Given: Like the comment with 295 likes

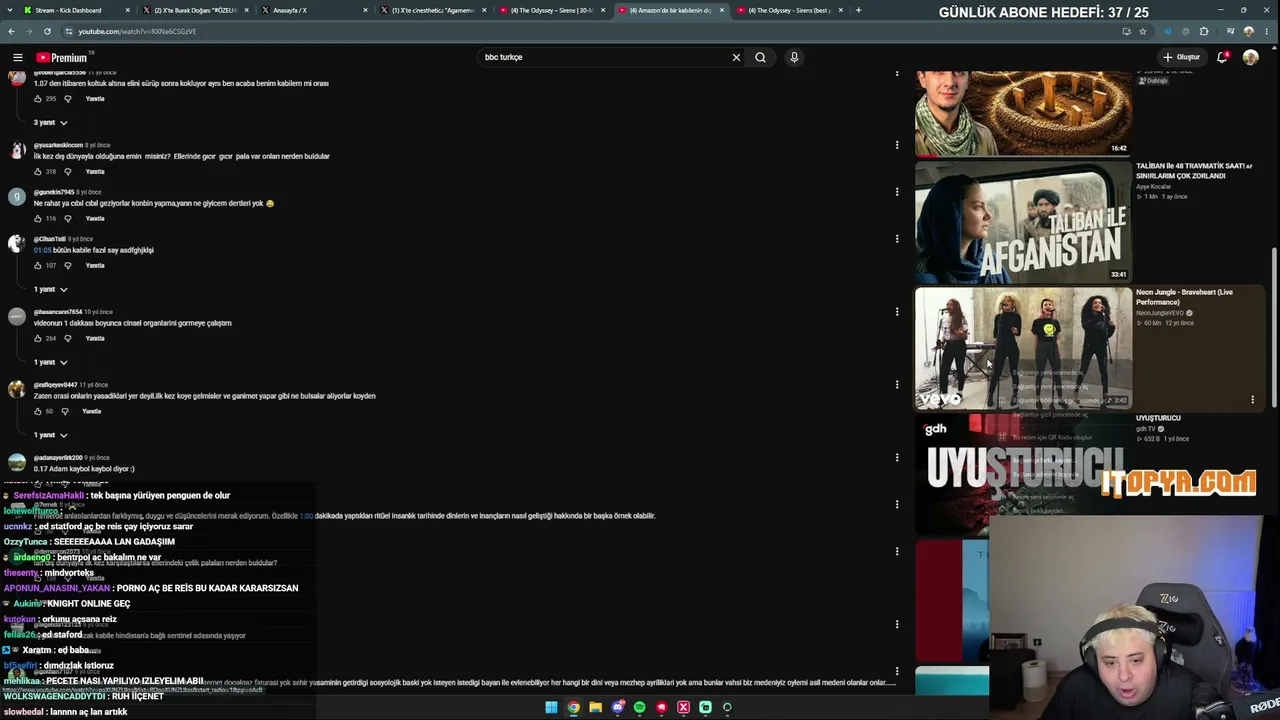Looking at the screenshot, I should 38,99.
